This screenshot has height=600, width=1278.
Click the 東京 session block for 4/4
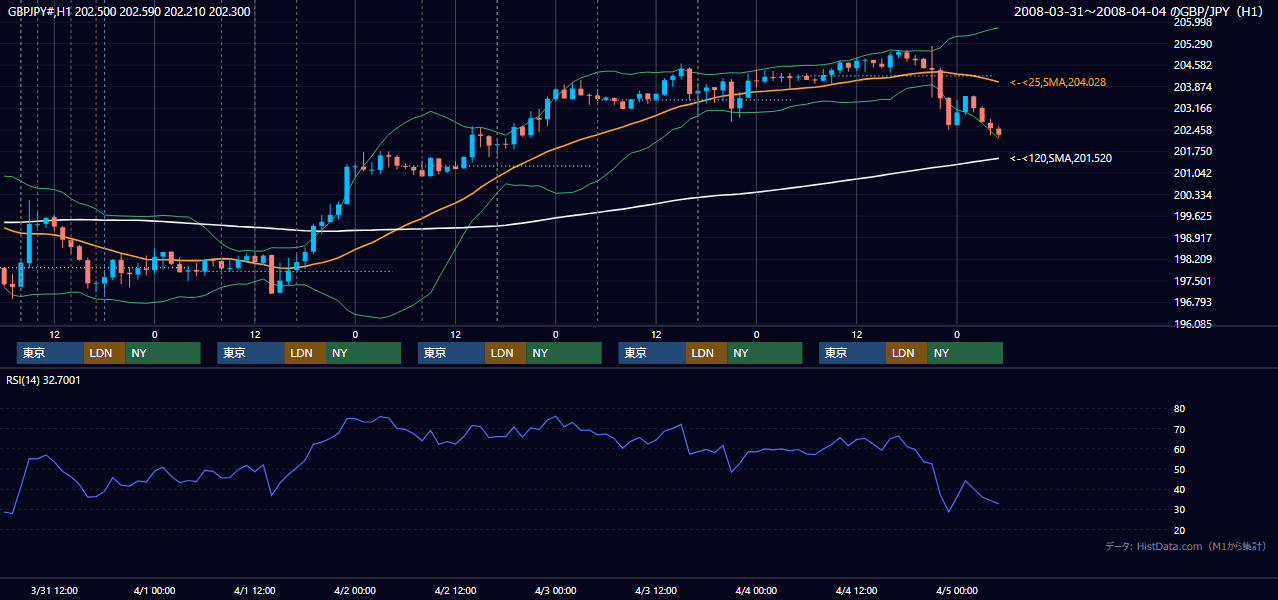[x=852, y=353]
